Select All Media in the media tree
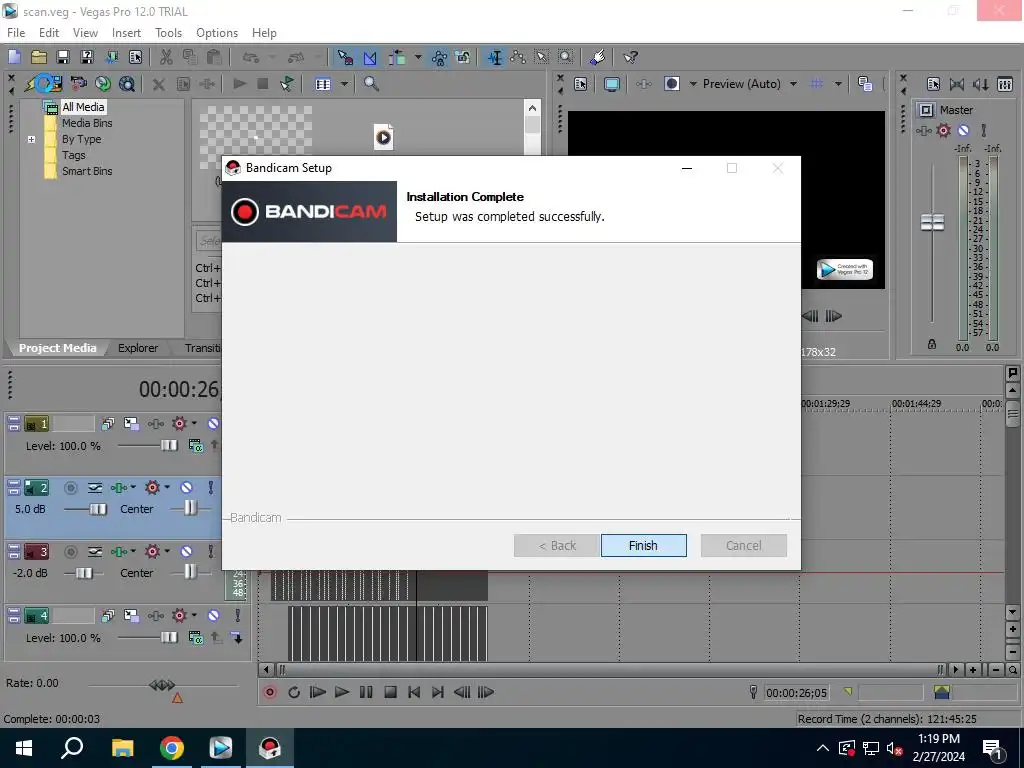The width and height of the screenshot is (1024, 768). point(83,107)
